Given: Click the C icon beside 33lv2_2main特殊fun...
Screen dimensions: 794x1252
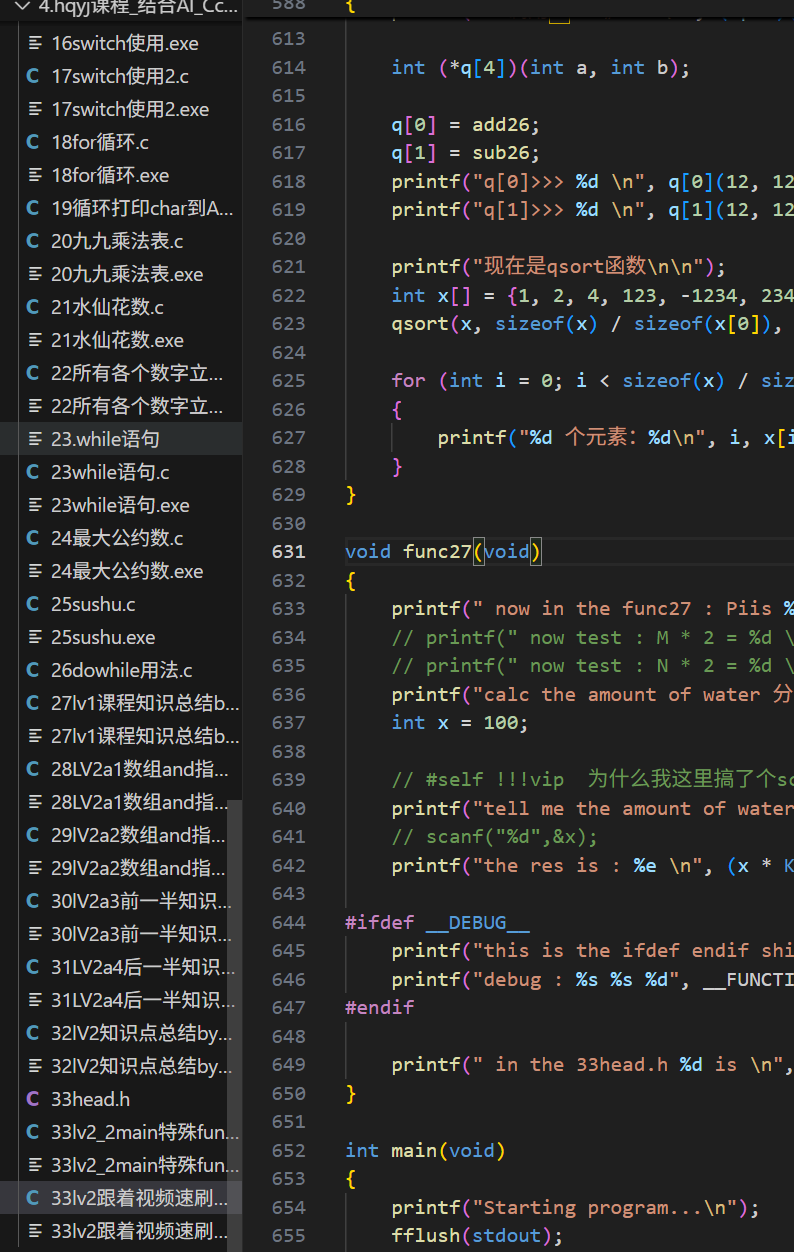Looking at the screenshot, I should (33, 1132).
